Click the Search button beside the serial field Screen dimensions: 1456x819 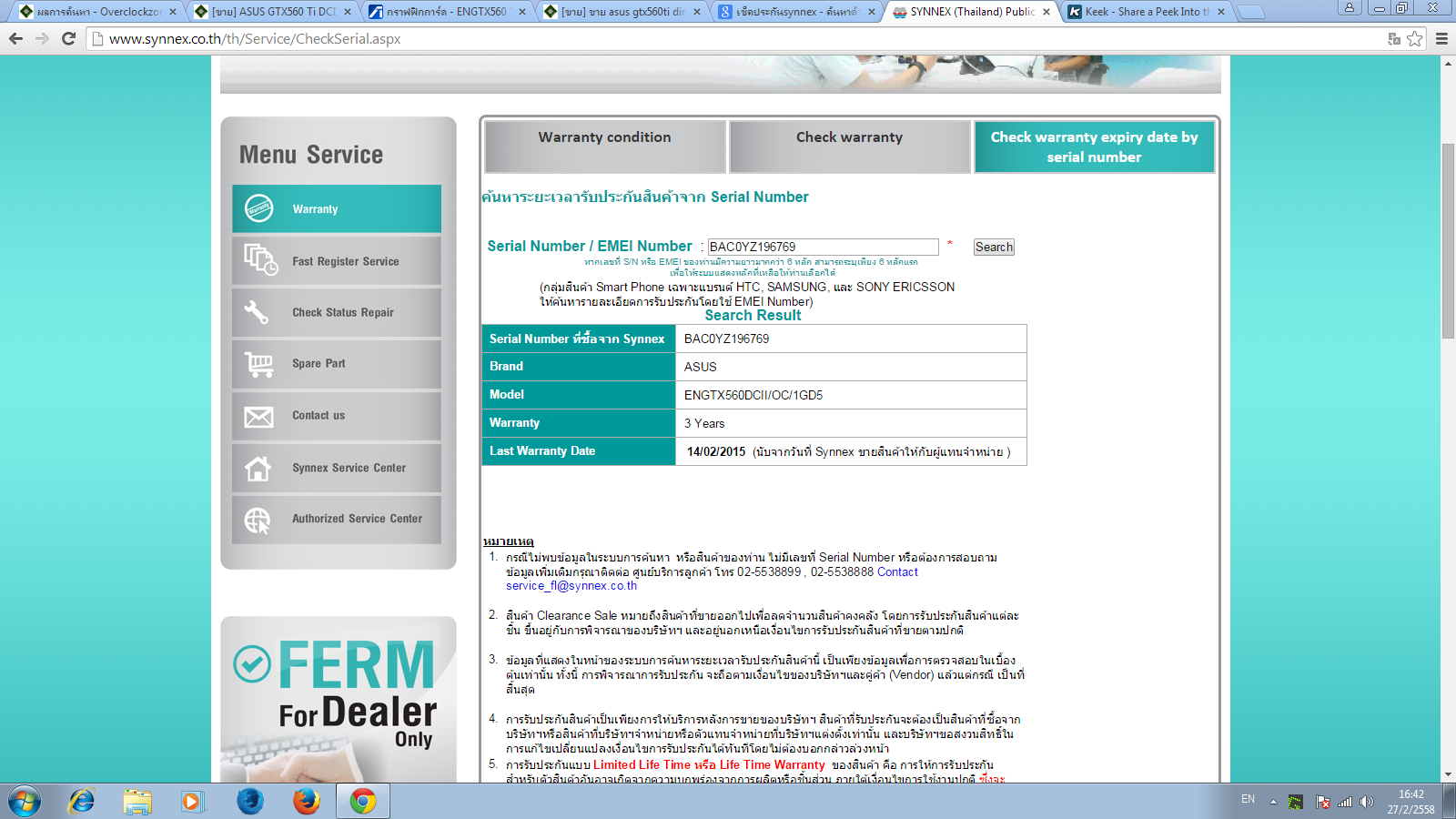994,247
